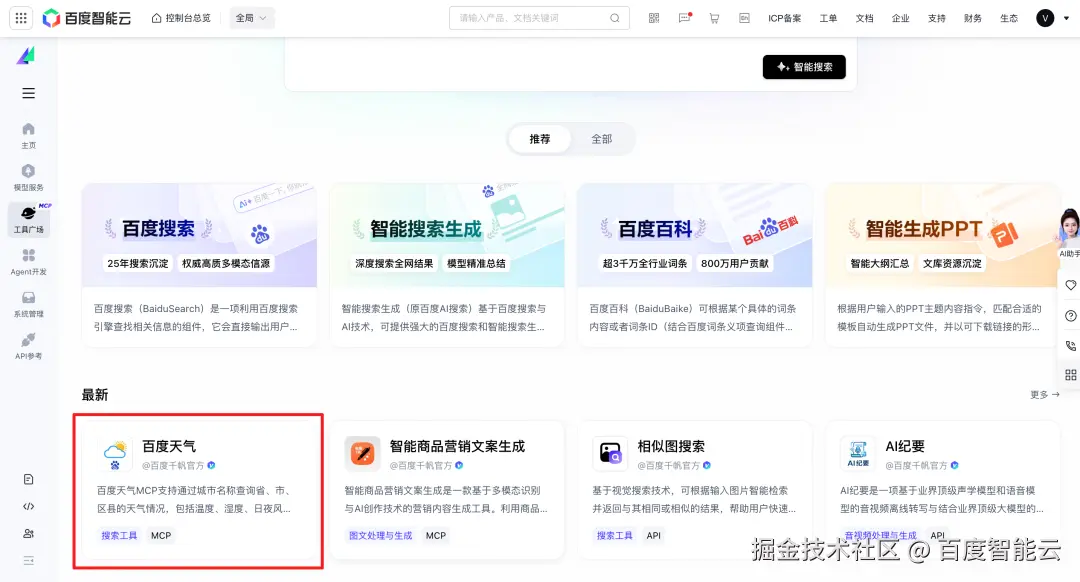Go to the 控制台总览 console overview
The width and height of the screenshot is (1080, 582).
[x=181, y=18]
